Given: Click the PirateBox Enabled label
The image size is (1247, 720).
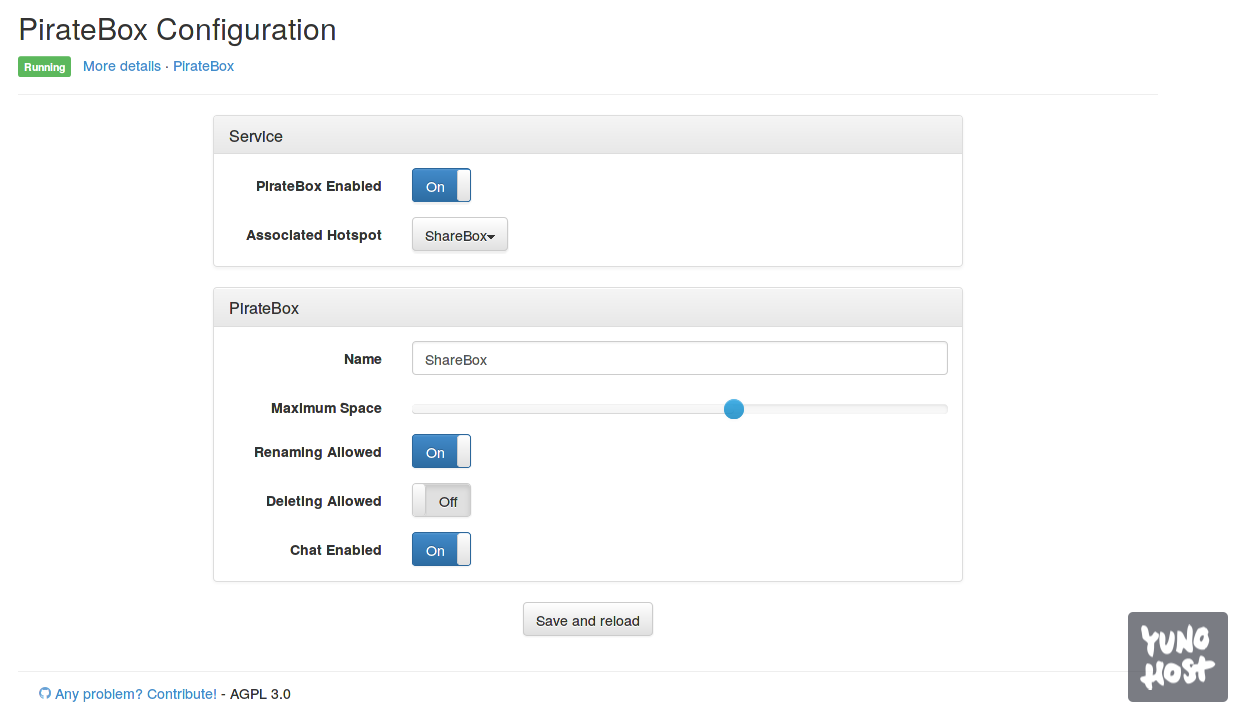Looking at the screenshot, I should pyautogui.click(x=319, y=187).
